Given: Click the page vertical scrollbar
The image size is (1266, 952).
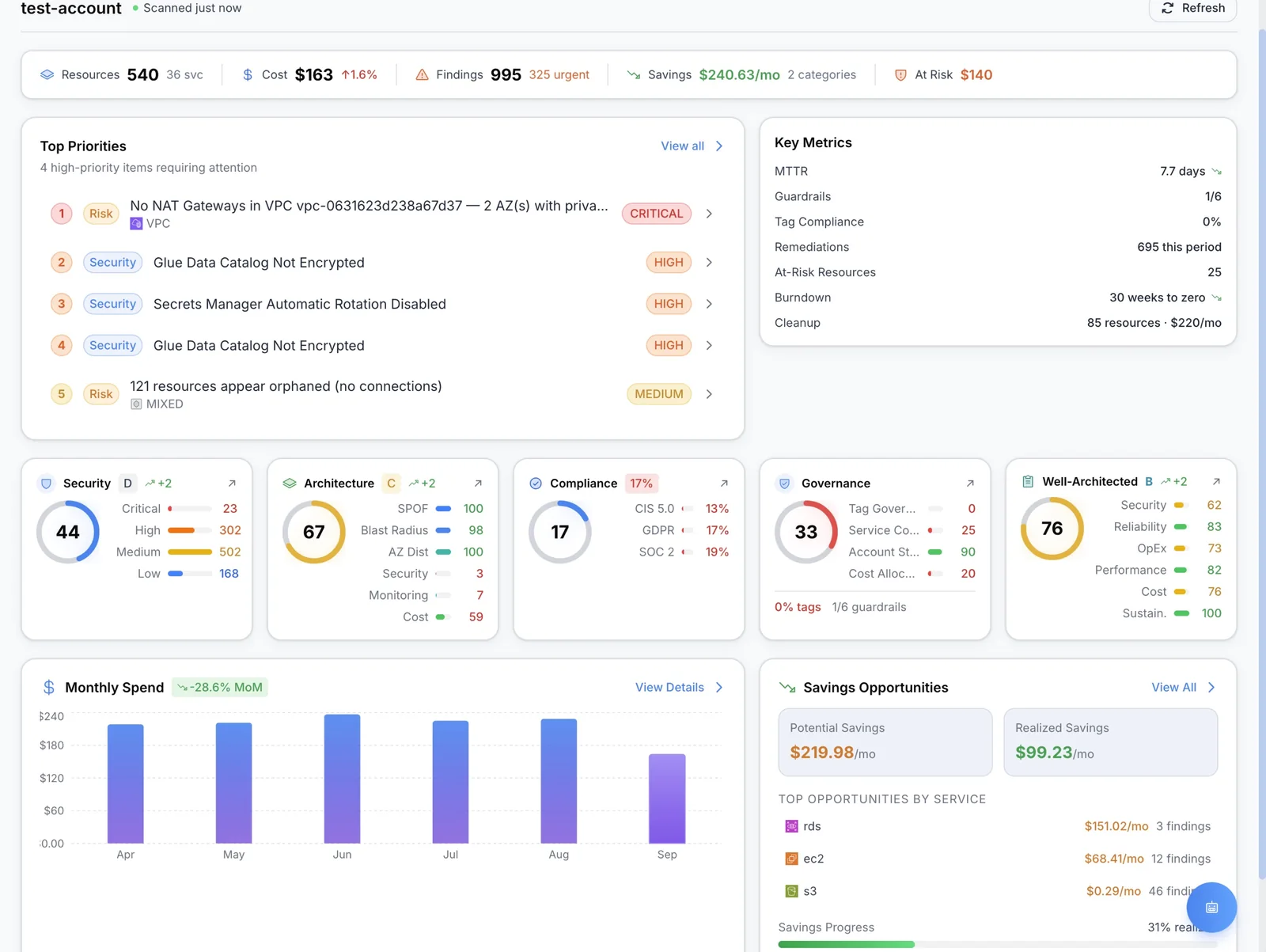Looking at the screenshot, I should [x=1261, y=455].
